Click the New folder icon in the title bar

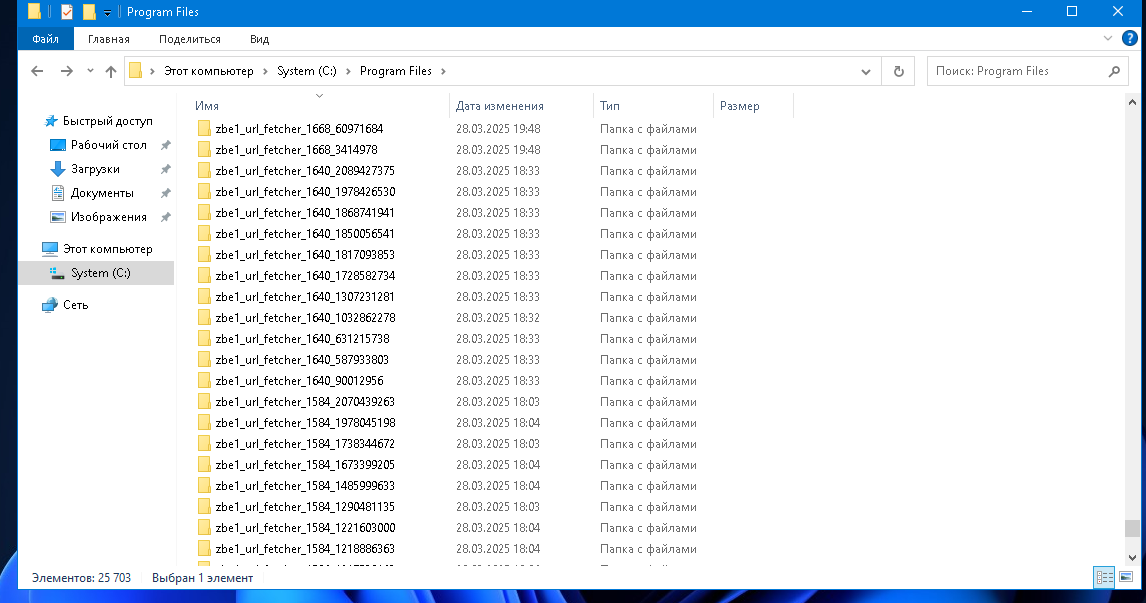[x=89, y=12]
